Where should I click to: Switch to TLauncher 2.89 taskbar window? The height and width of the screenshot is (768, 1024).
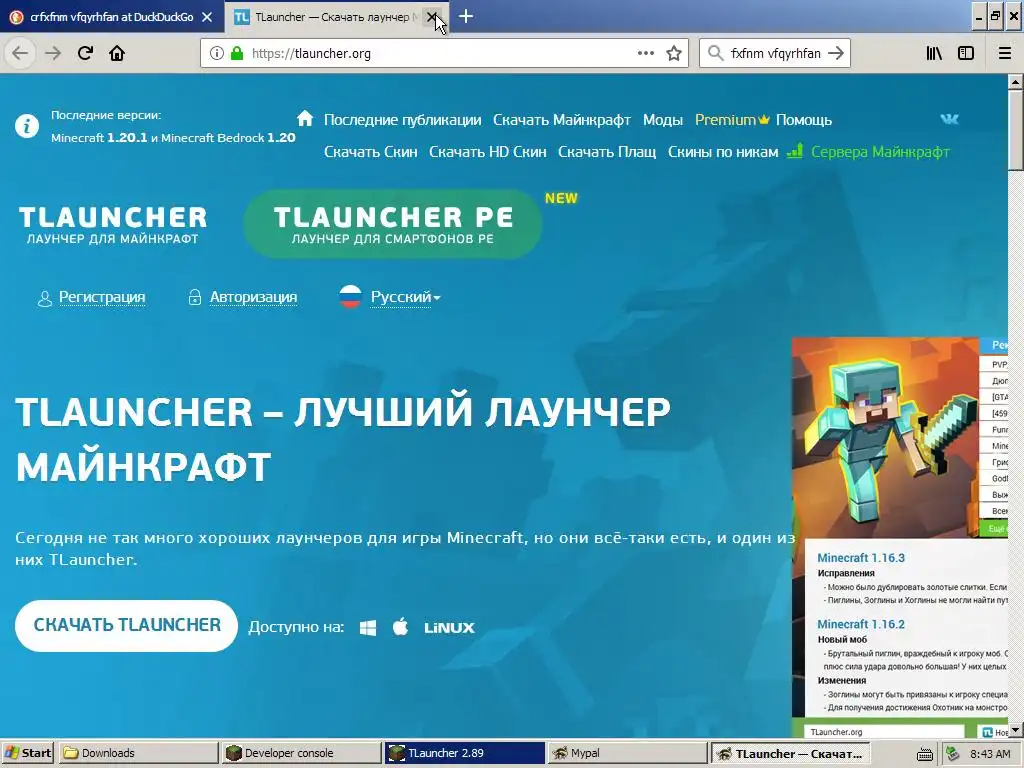[x=464, y=753]
